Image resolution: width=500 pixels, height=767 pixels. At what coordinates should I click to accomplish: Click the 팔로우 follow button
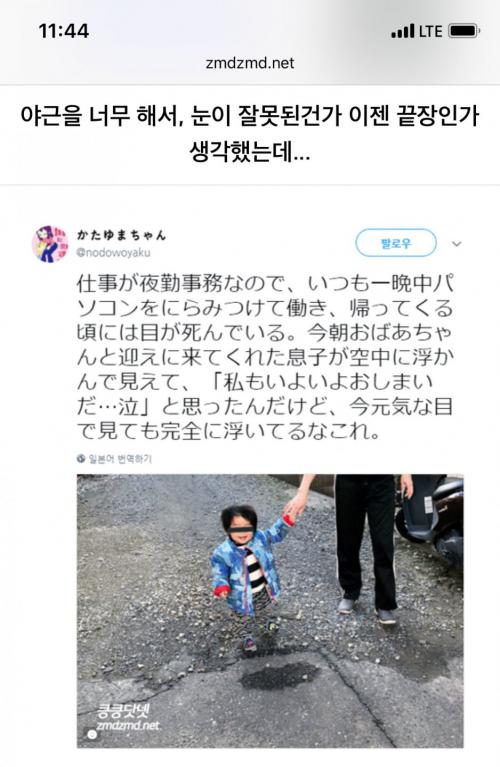pyautogui.click(x=396, y=243)
